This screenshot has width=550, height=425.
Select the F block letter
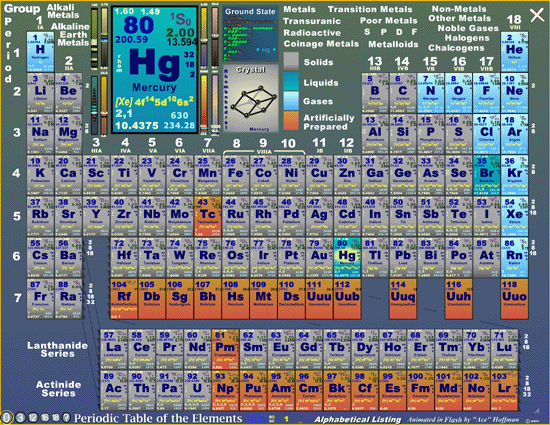point(414,32)
